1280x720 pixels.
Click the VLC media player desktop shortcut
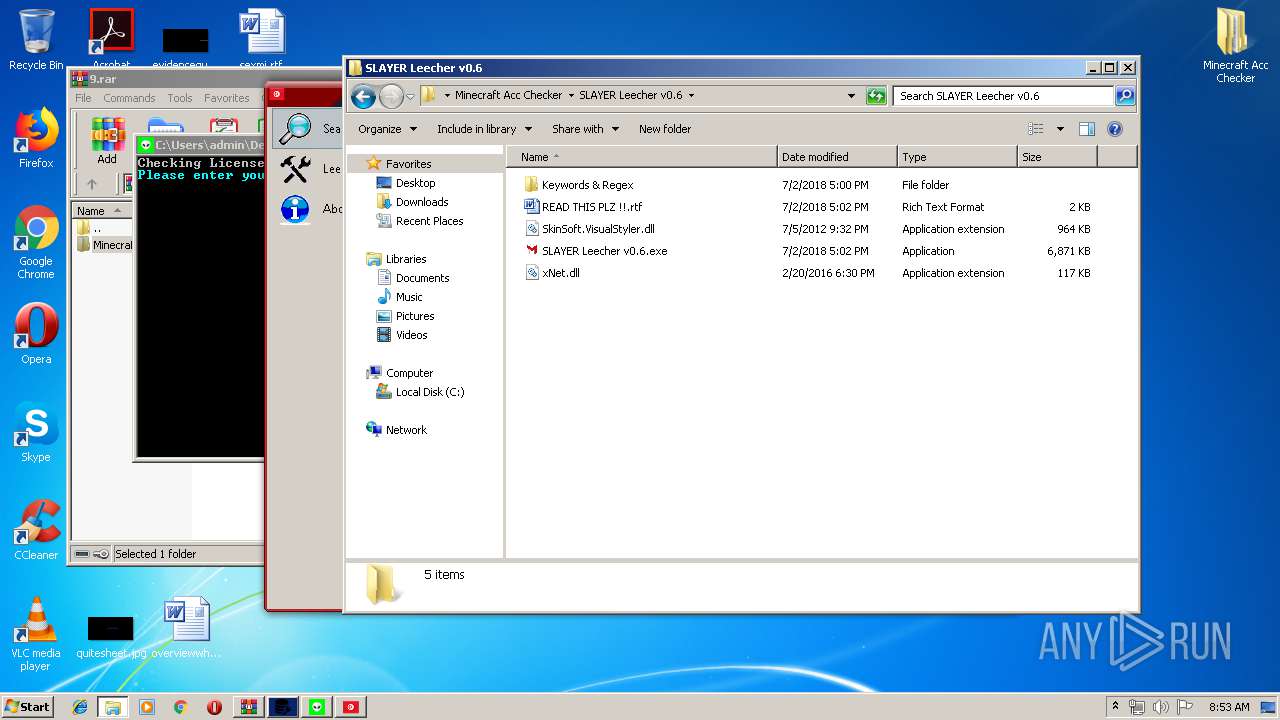click(x=36, y=634)
